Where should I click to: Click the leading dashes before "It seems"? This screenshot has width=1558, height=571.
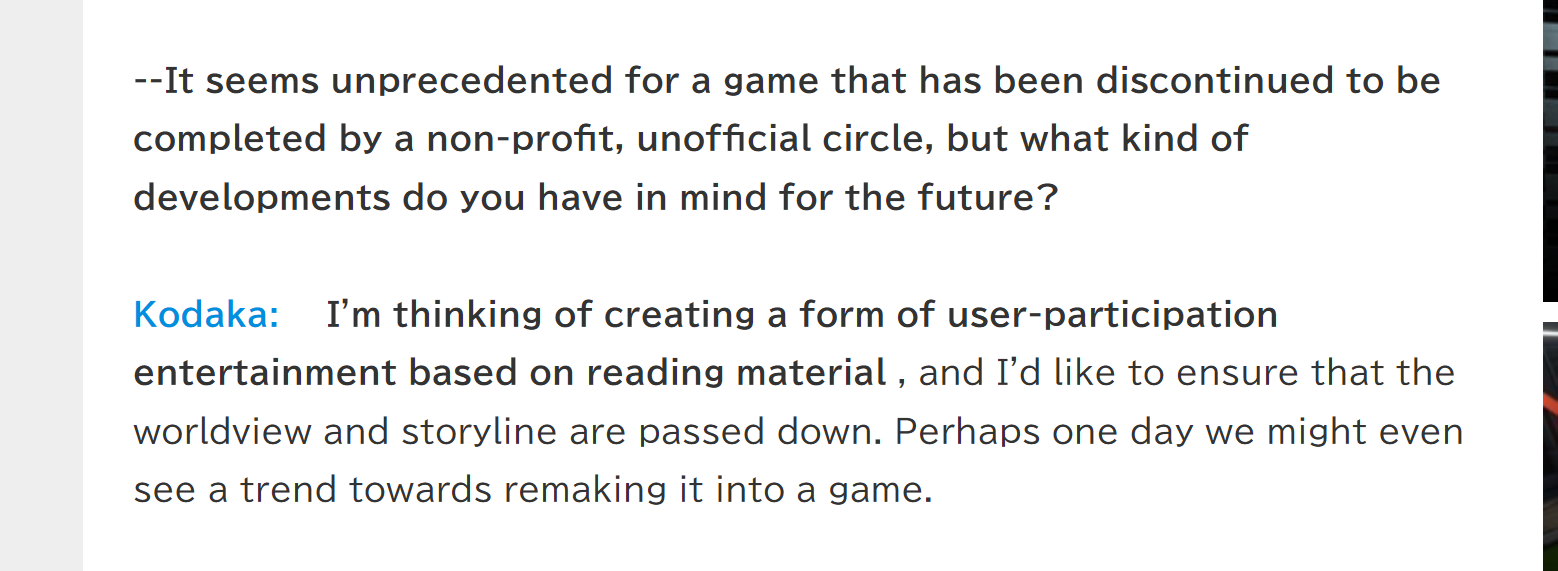pos(148,83)
